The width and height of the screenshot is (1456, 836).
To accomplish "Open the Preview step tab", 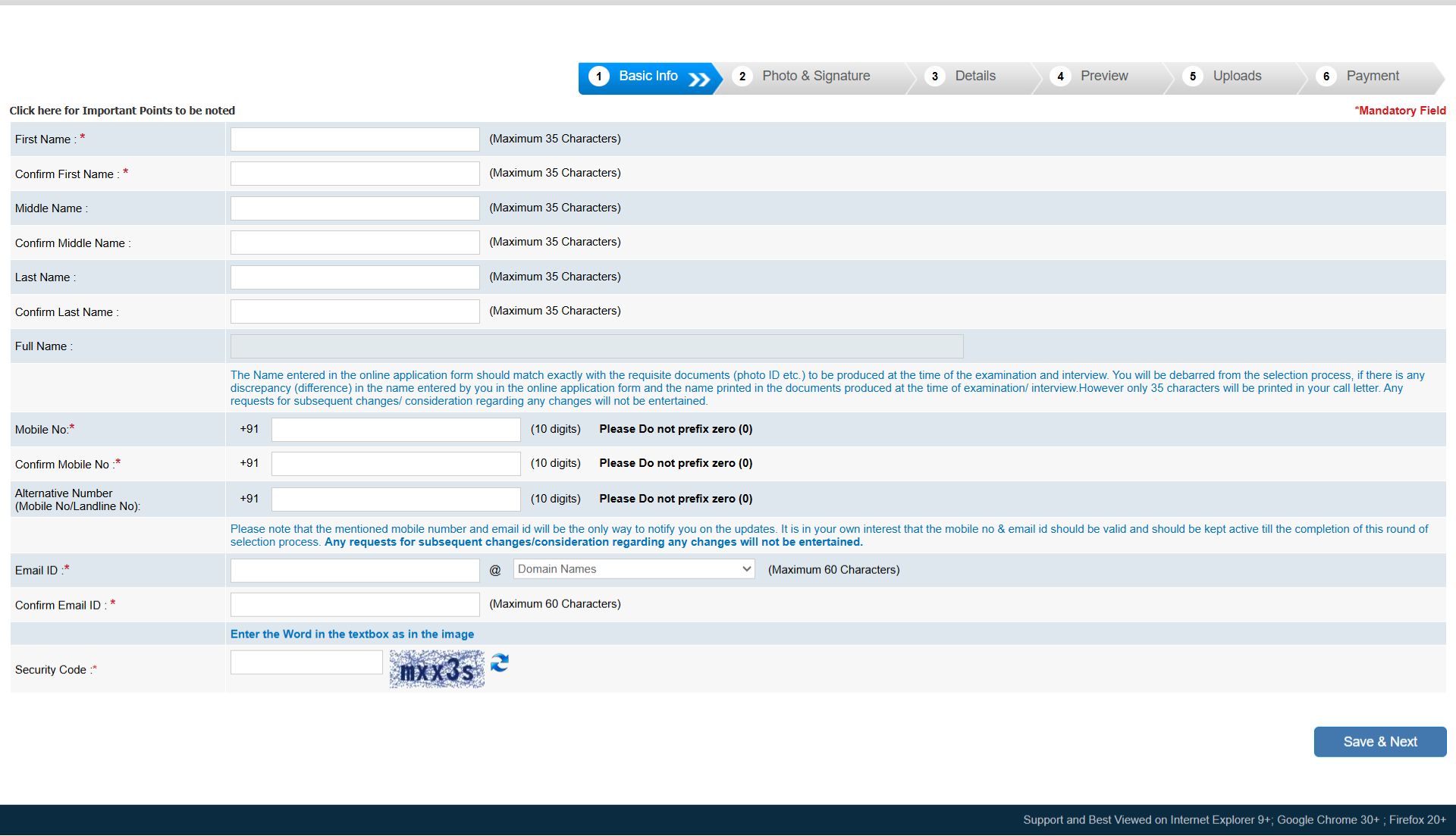I will (x=1103, y=76).
